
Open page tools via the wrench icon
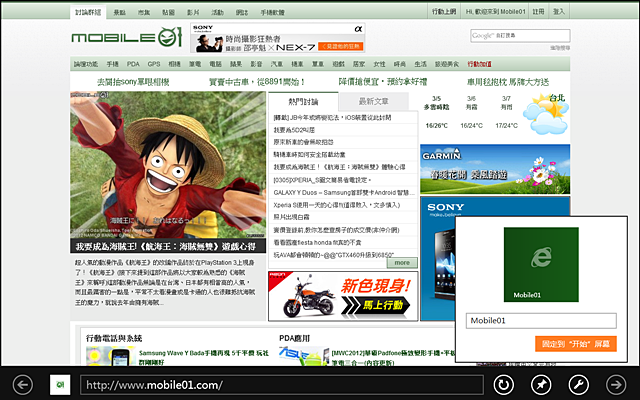(579, 385)
